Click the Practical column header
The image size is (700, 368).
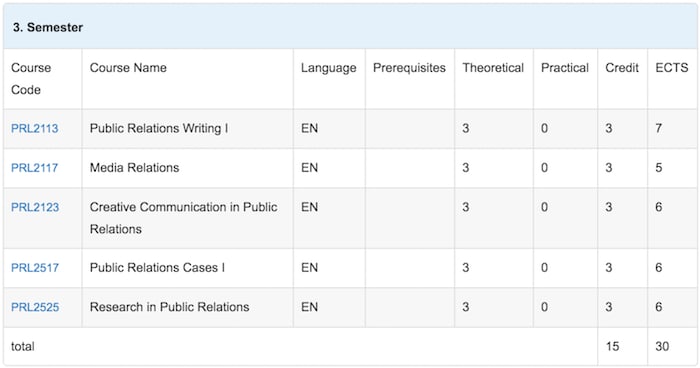[x=565, y=68]
